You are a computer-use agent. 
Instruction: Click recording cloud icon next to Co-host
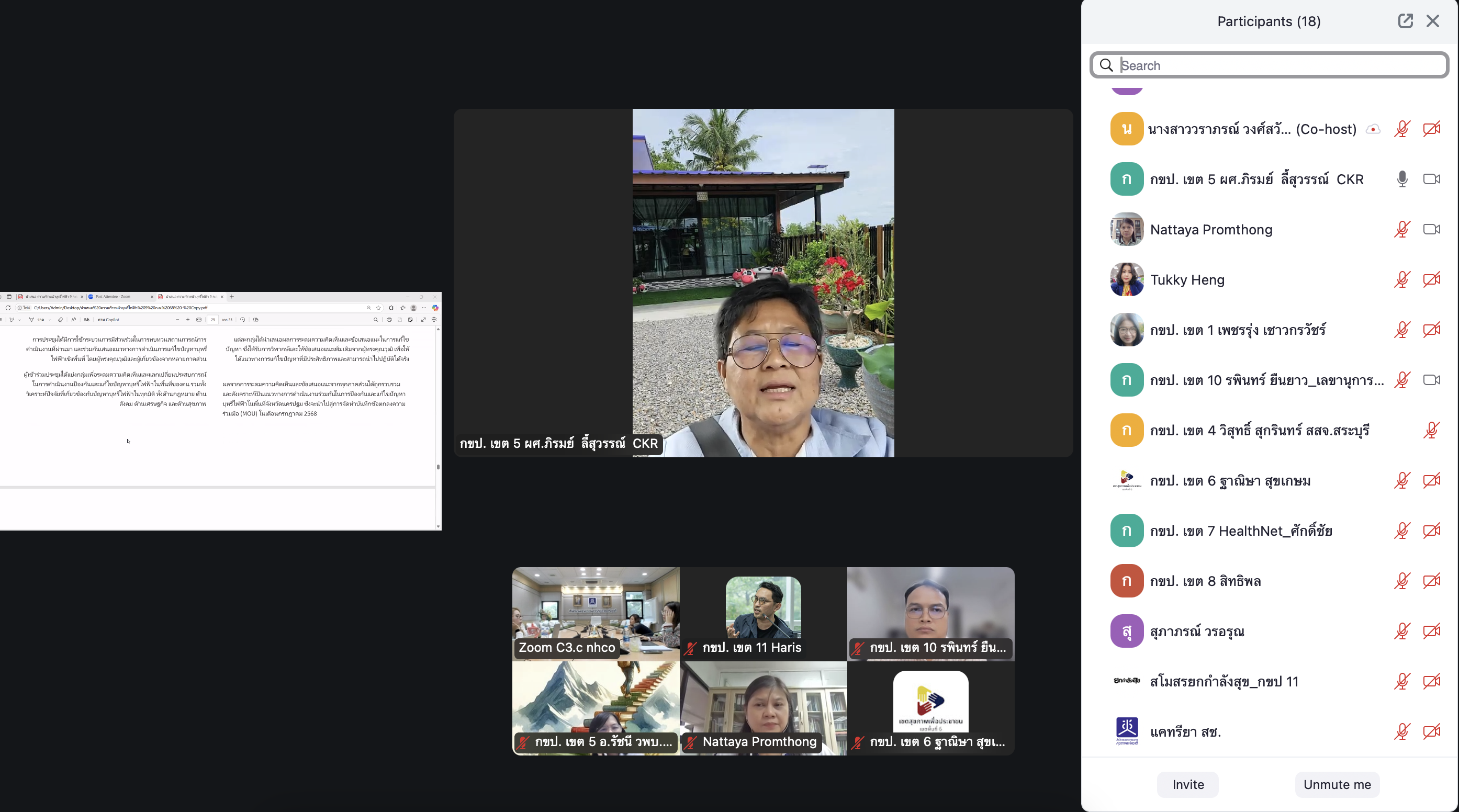(x=1373, y=129)
